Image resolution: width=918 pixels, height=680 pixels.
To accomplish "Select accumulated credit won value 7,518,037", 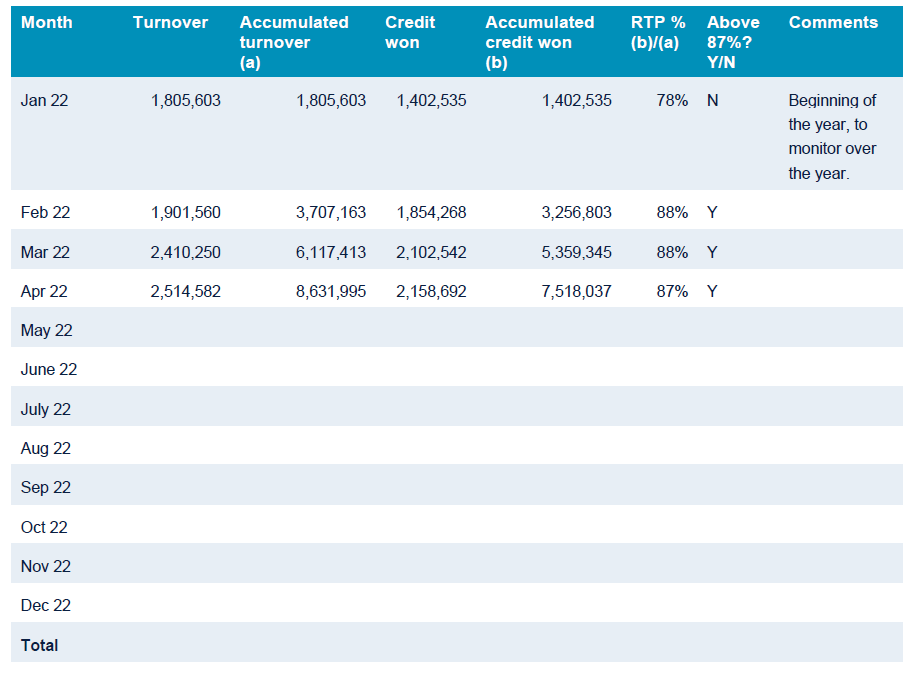I will point(577,292).
